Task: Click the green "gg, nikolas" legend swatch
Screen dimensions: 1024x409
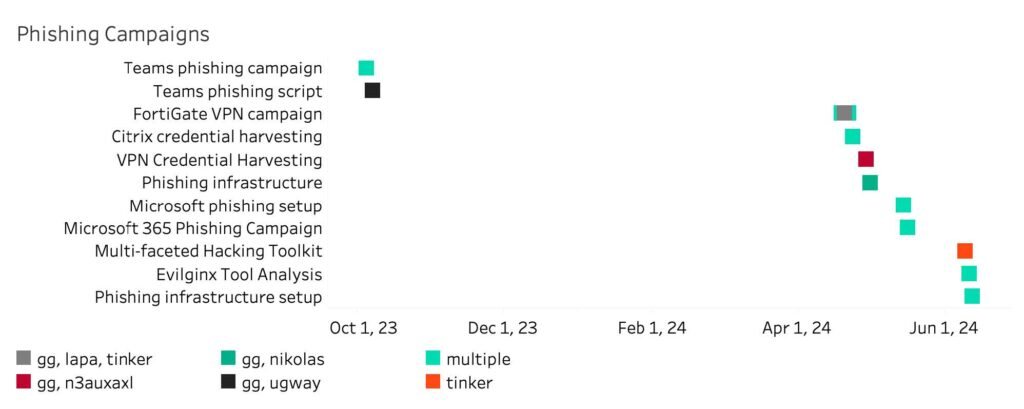Action: pos(229,359)
